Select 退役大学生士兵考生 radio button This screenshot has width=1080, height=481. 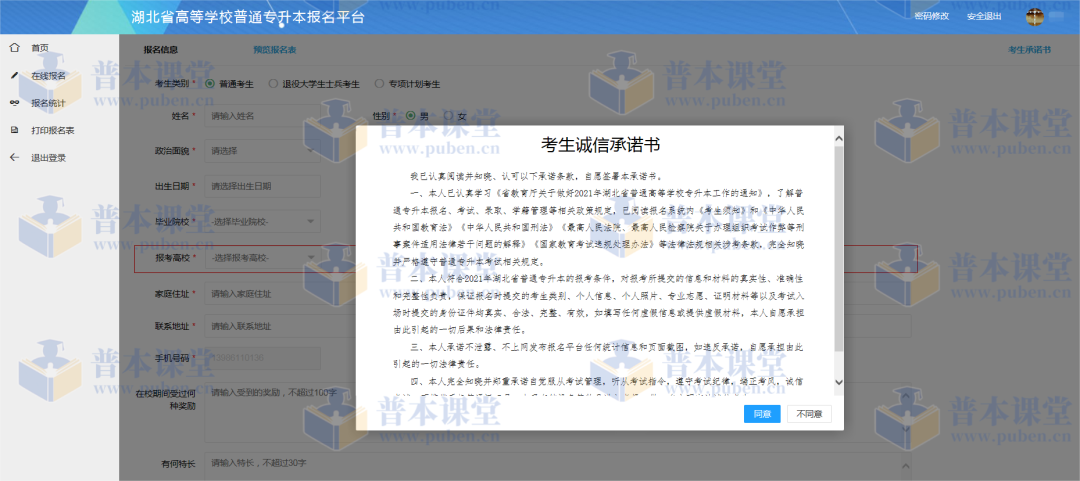(273, 83)
